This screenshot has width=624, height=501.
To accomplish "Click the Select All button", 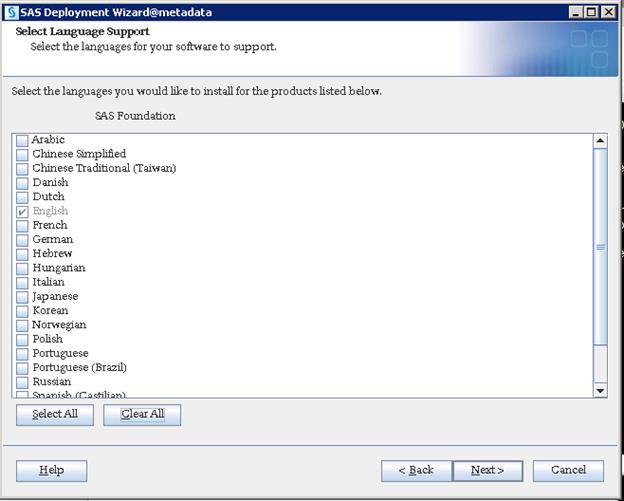I will click(x=55, y=415).
